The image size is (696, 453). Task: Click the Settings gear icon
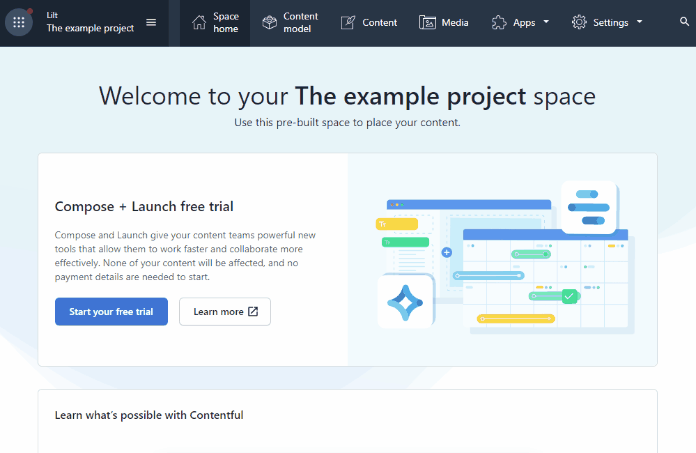pos(579,22)
